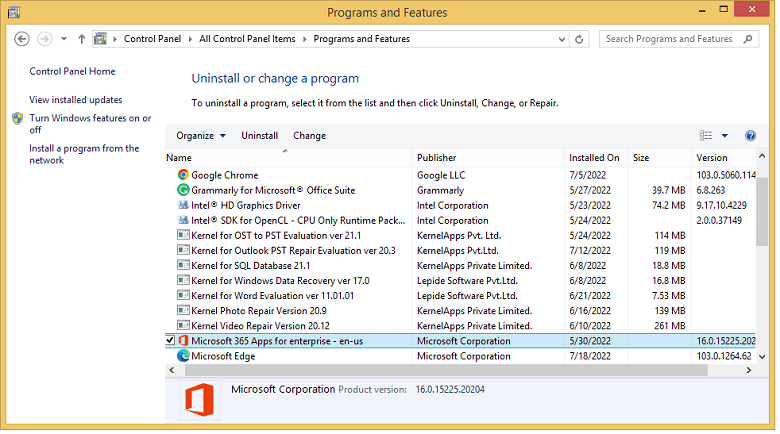Viewport: 780px width, 434px height.
Task: Expand the arrow after All Control Panel Items
Action: pos(304,39)
